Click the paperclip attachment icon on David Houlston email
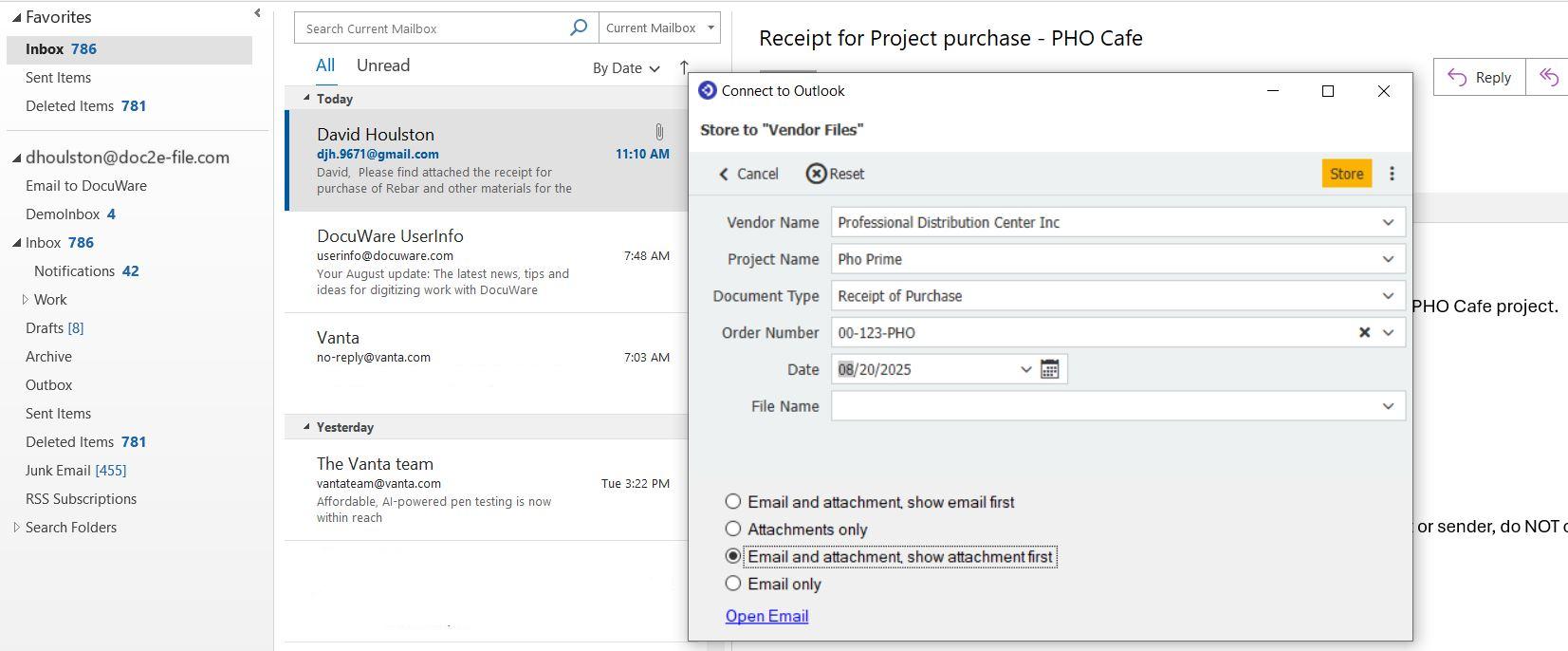Viewport: 1568px width, 651px height. 658,133
